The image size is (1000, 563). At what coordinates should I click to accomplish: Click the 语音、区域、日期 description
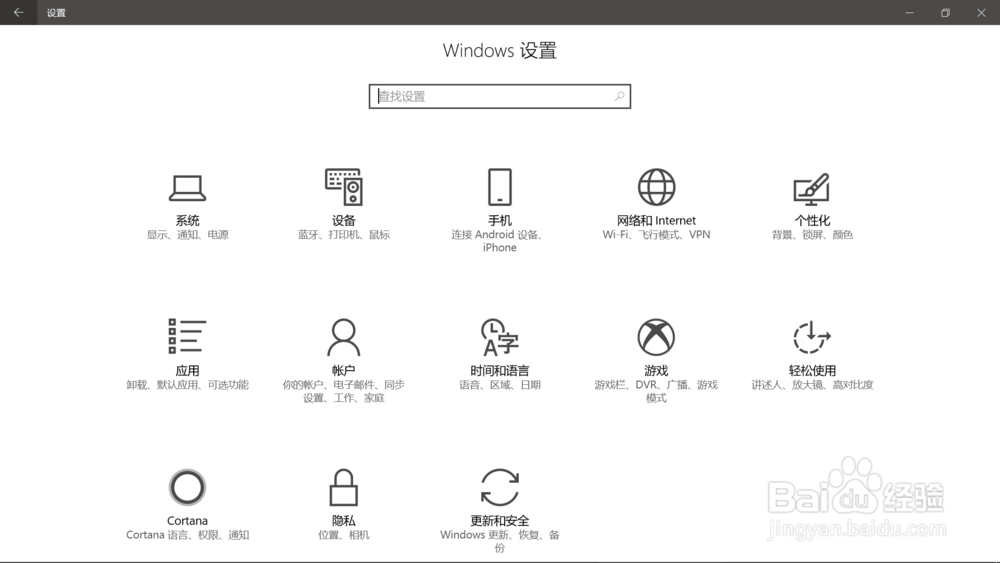tap(499, 384)
